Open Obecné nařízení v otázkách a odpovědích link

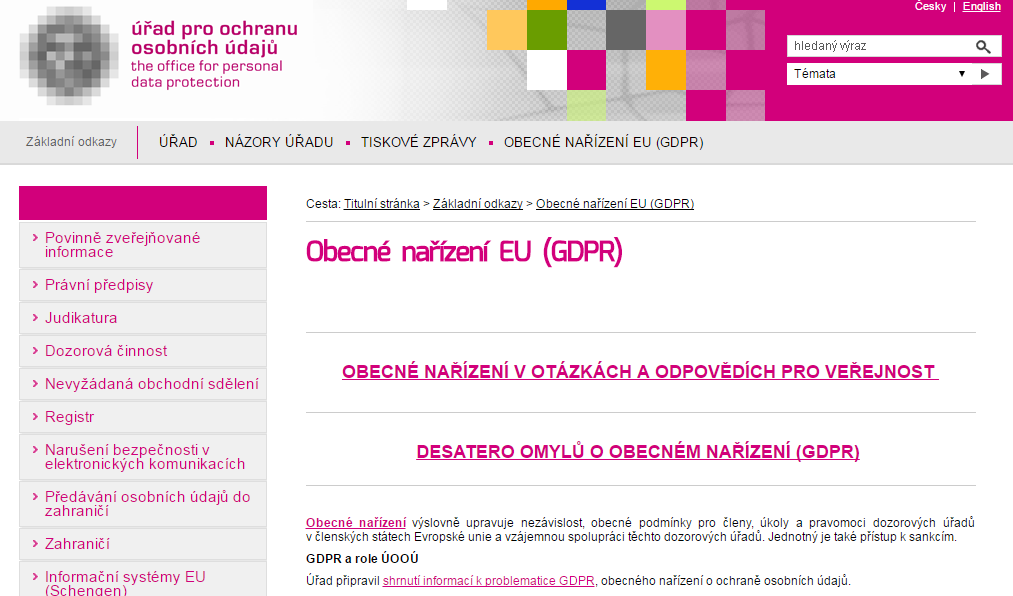640,372
